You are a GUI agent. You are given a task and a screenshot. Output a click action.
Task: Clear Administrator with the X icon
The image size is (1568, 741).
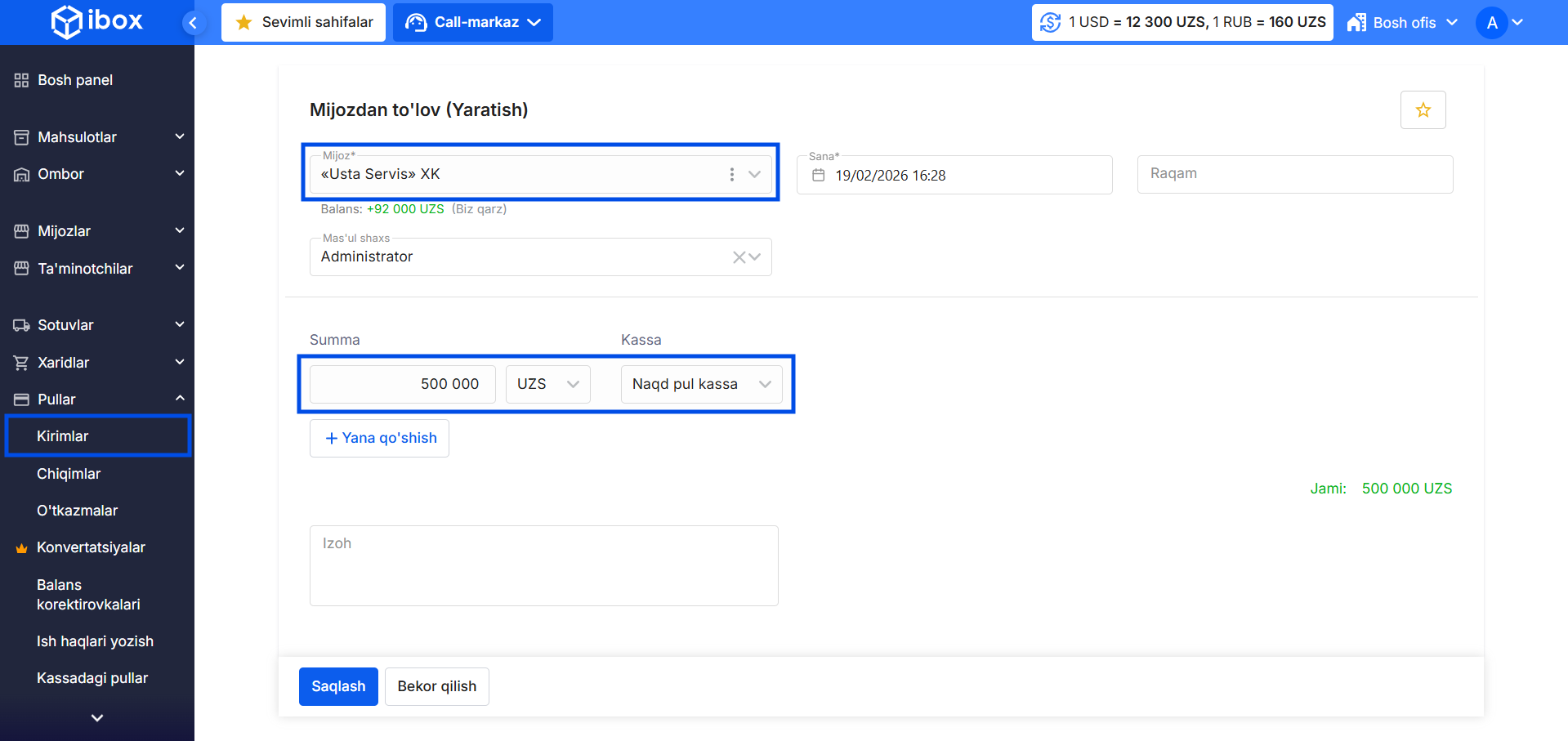[739, 257]
